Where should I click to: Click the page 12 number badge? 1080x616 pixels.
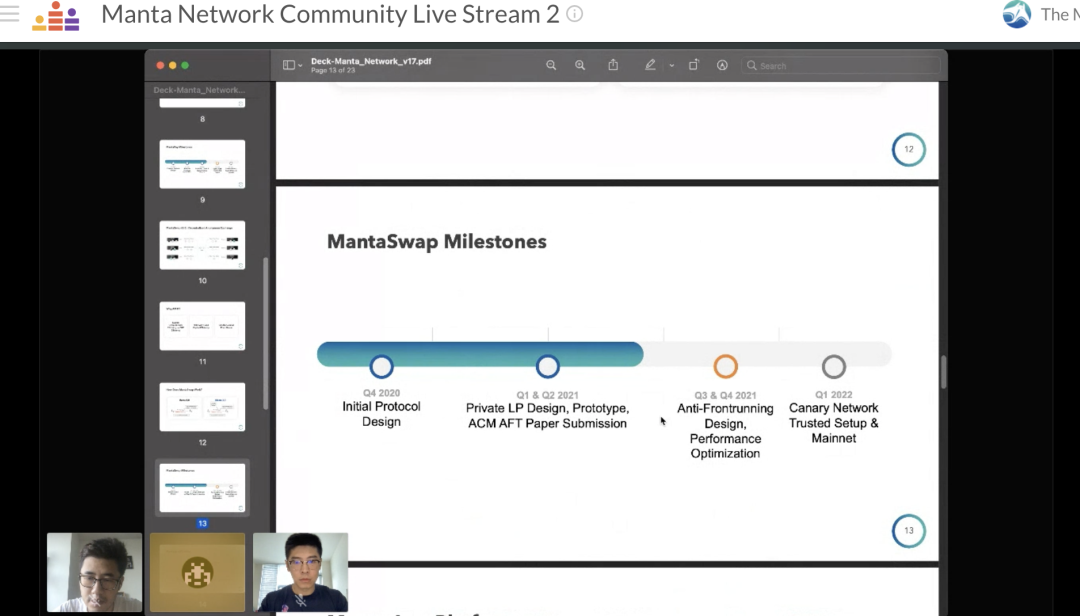(908, 150)
